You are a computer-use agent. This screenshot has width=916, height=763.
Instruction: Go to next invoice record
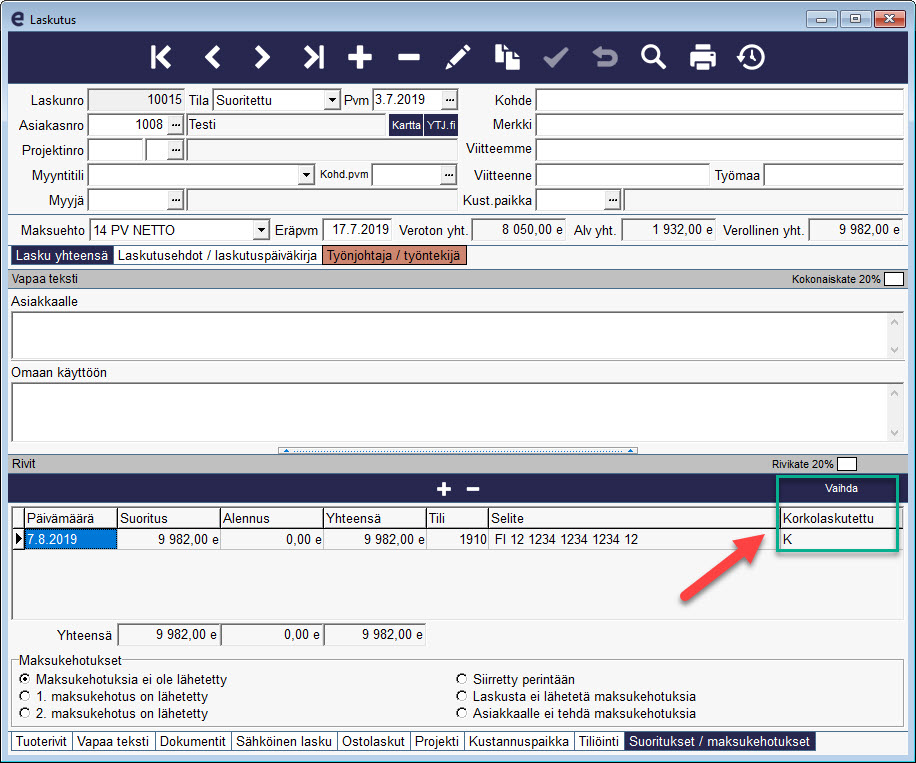click(262, 57)
